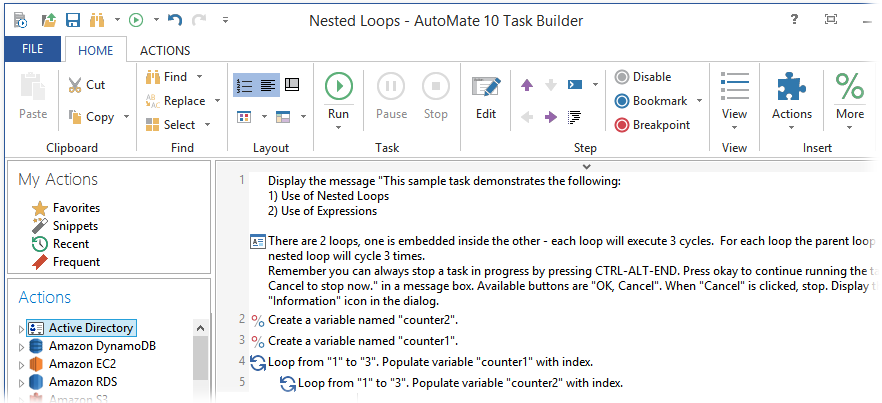This screenshot has height=403, width=882.
Task: Expand the Amazon RDS tree node
Action: 22,382
